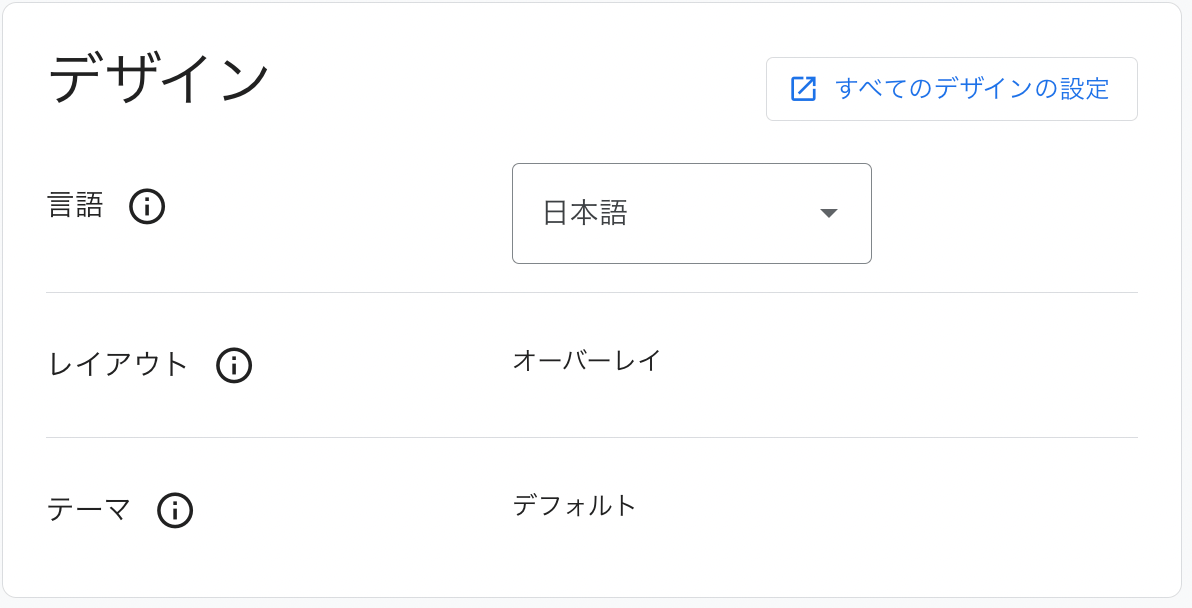Click the すべてのデザインの設定 label text
Image resolution: width=1192 pixels, height=608 pixels.
coord(972,89)
